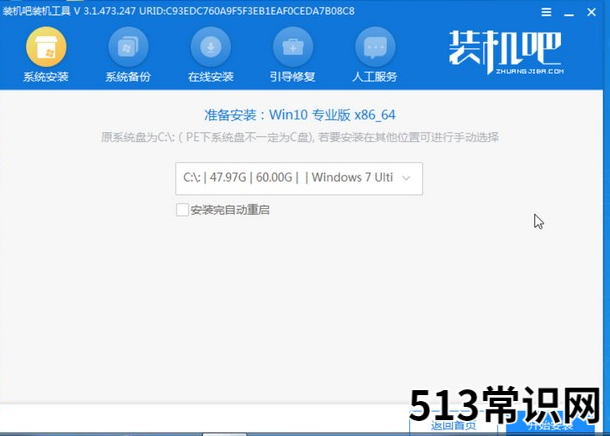Open the hamburger menu in the title bar
The image size is (610, 436).
(x=546, y=12)
